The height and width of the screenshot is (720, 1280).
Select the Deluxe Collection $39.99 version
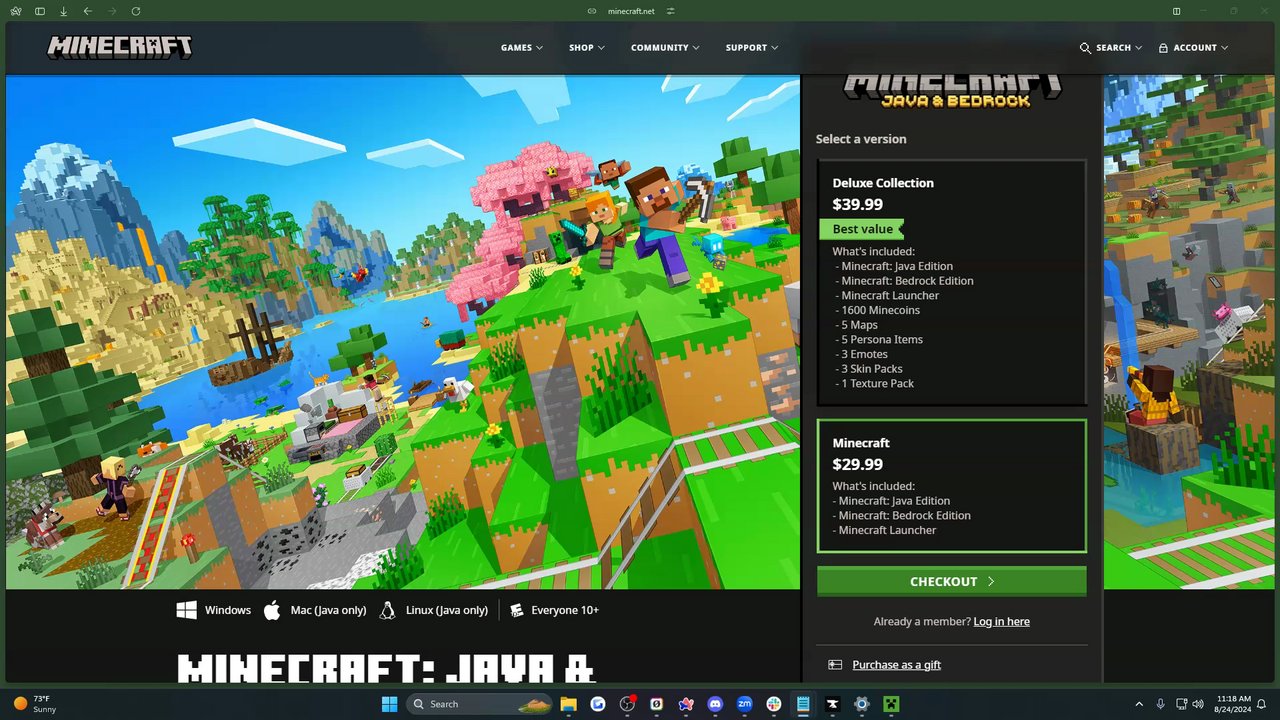click(x=951, y=283)
